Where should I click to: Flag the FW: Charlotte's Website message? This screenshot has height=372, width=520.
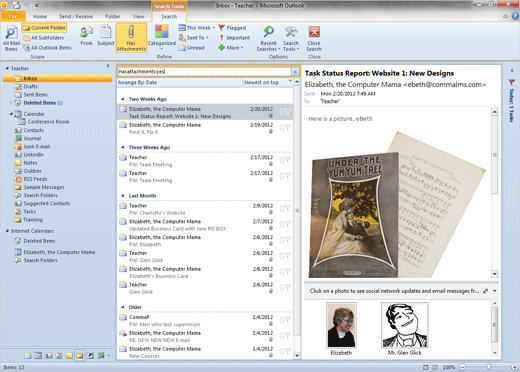point(288,208)
